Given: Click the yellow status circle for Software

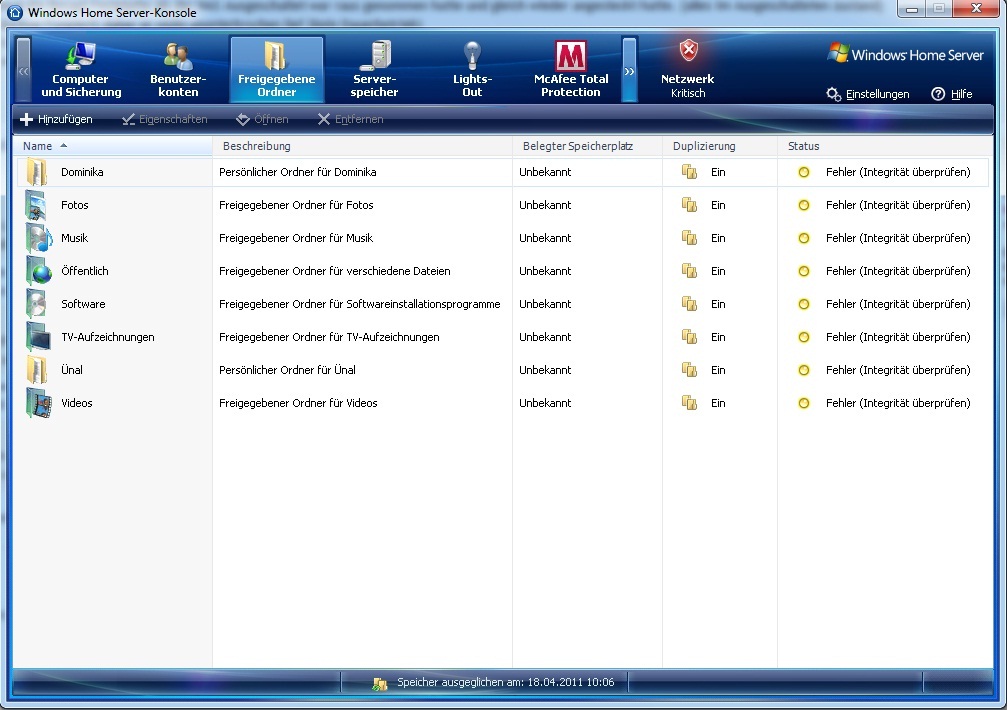Looking at the screenshot, I should [803, 304].
